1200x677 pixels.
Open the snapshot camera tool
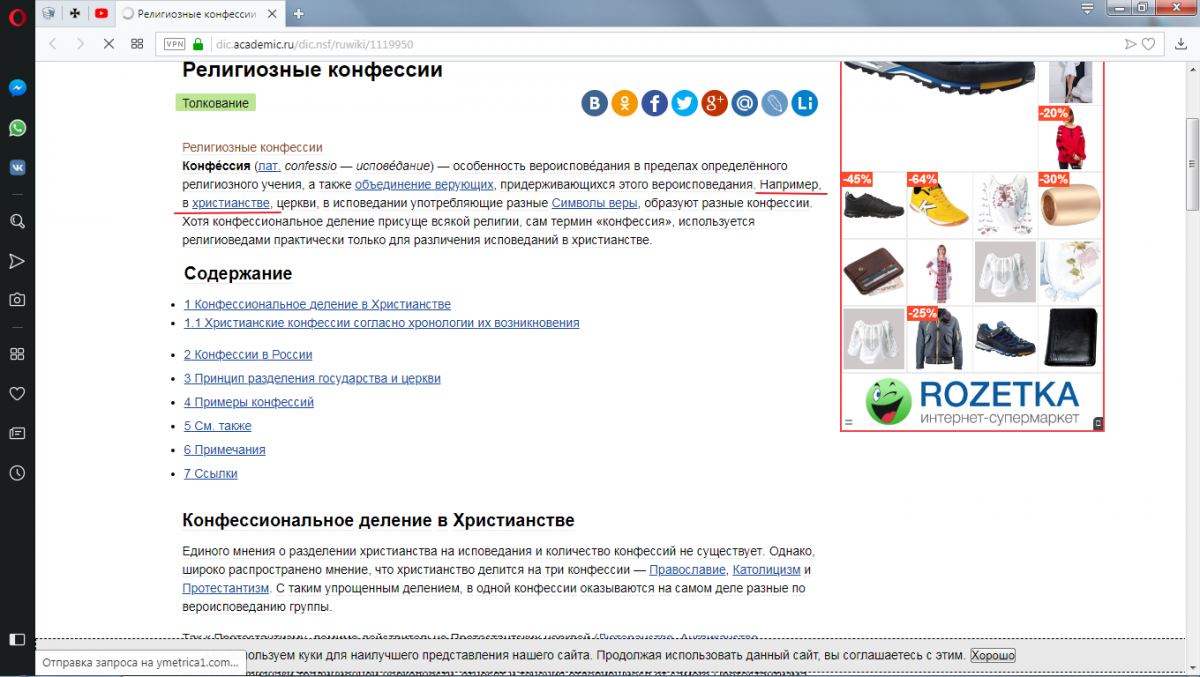tap(17, 299)
